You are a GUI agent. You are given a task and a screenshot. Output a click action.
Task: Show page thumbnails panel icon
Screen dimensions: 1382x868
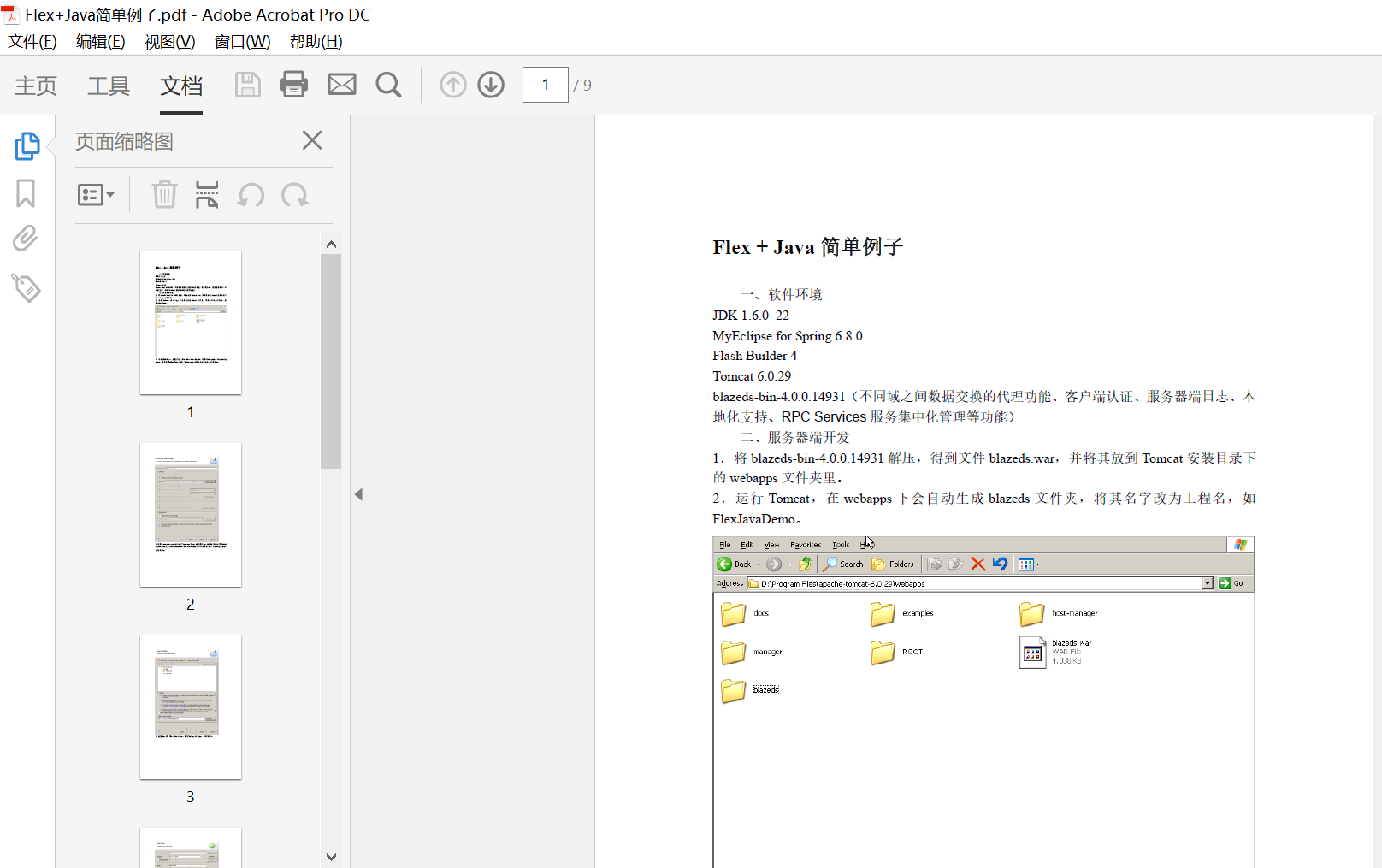coord(27,146)
